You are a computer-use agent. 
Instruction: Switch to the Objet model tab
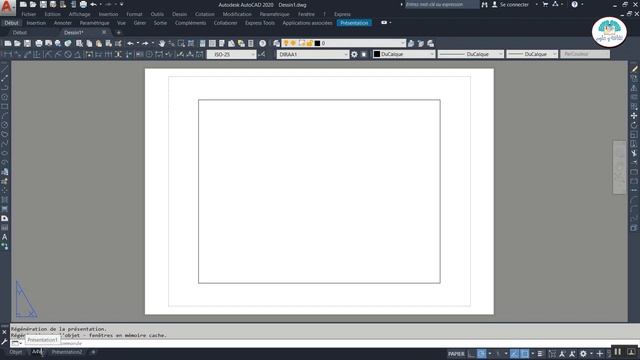pyautogui.click(x=16, y=352)
